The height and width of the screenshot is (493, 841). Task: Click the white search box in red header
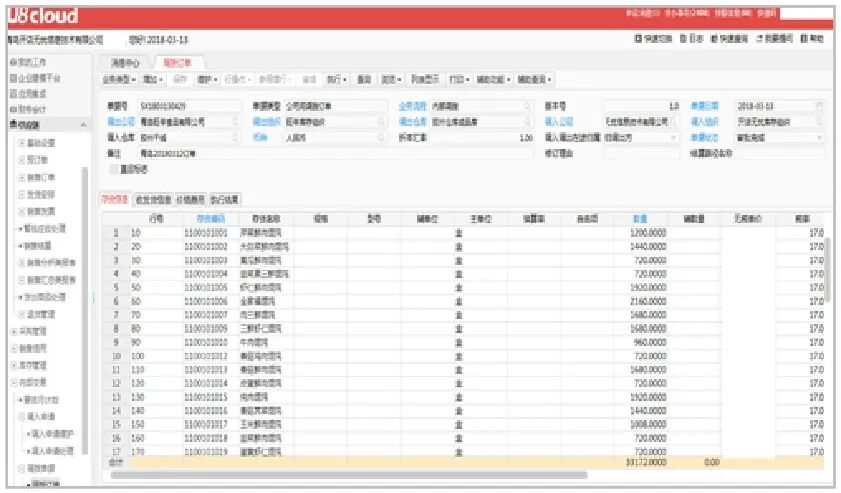(x=806, y=13)
